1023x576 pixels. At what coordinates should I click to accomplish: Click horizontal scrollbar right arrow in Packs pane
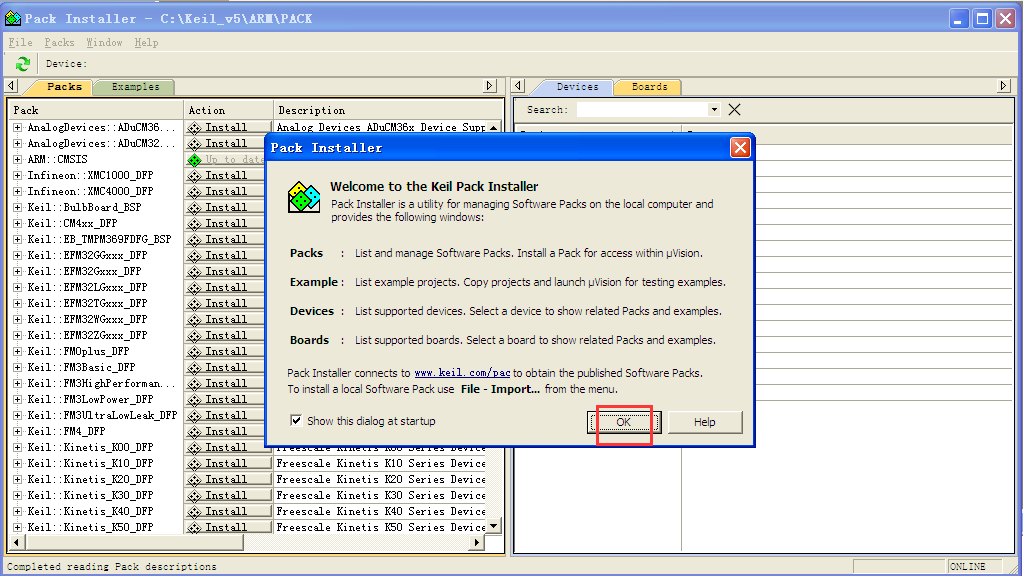pyautogui.click(x=478, y=542)
